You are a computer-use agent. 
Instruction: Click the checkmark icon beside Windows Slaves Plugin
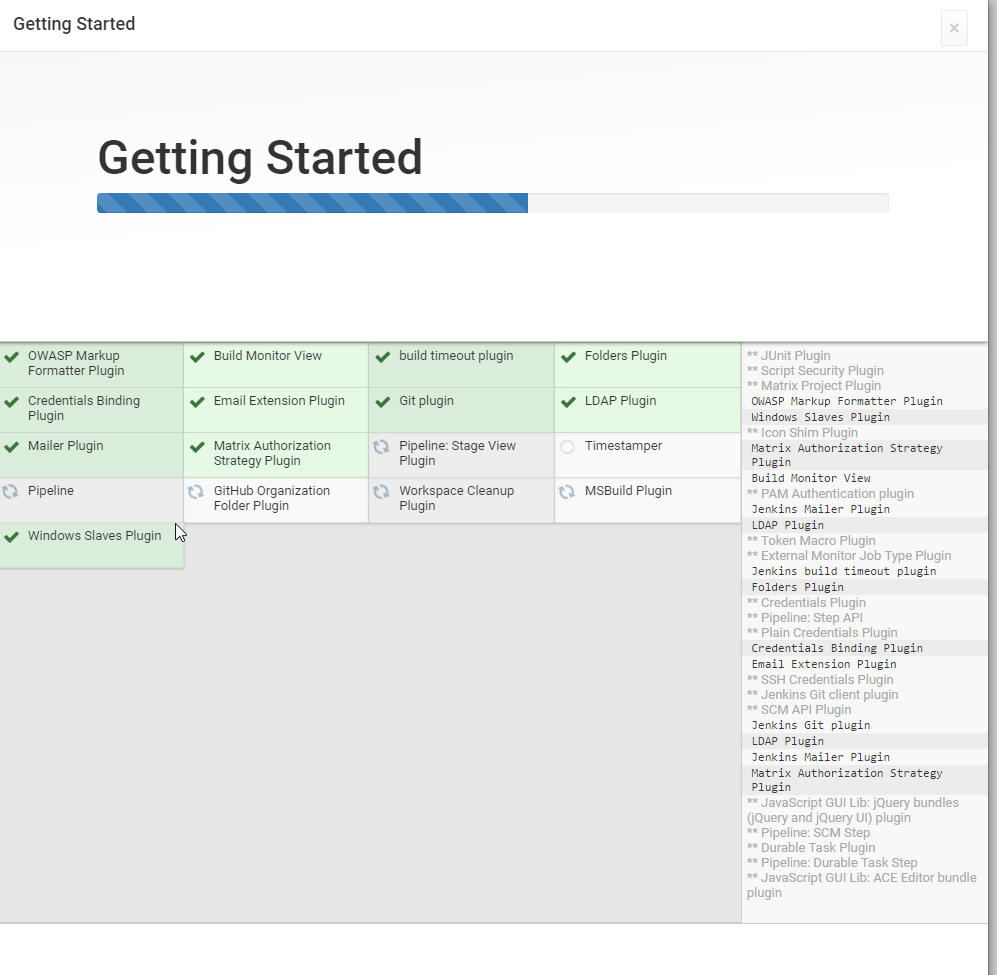point(12,537)
